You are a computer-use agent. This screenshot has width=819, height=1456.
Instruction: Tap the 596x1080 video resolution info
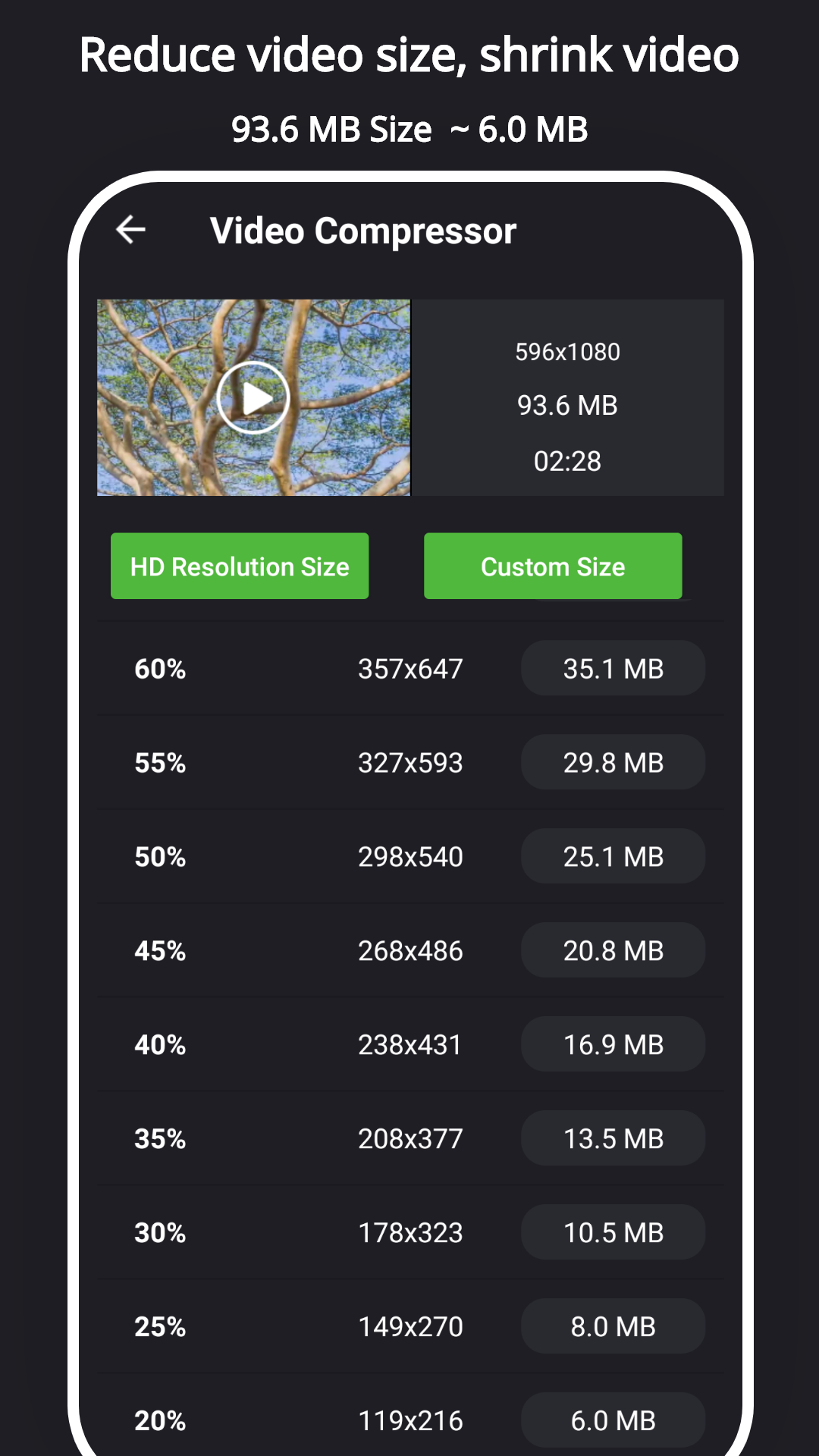pyautogui.click(x=567, y=352)
